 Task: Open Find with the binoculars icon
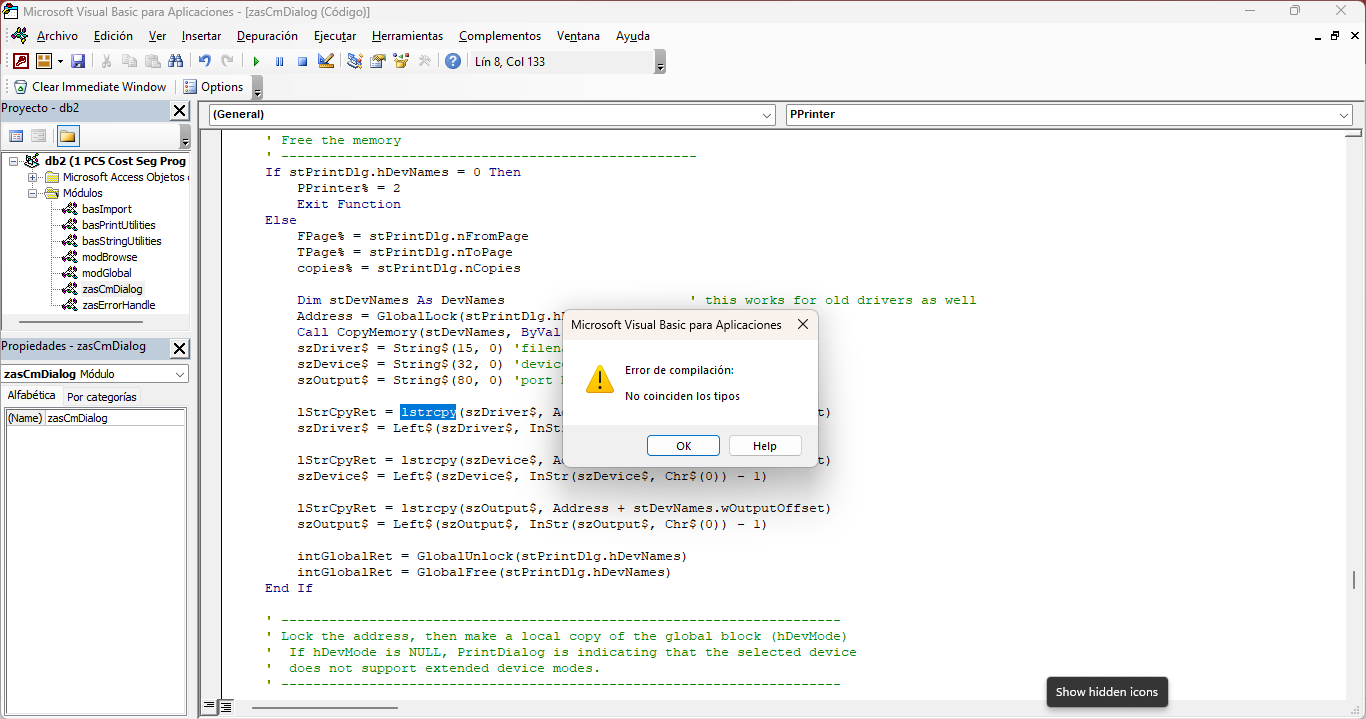coord(176,61)
